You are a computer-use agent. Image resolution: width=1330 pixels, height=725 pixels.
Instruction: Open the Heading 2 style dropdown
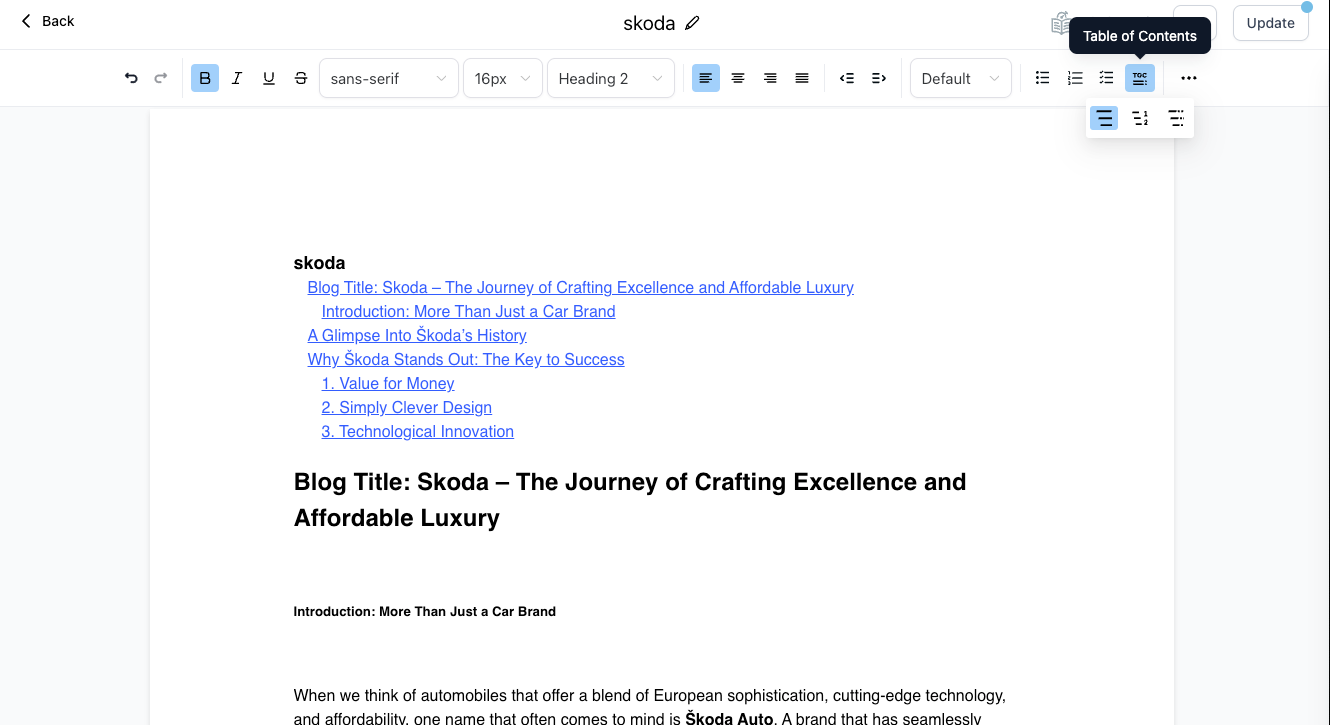tap(610, 77)
